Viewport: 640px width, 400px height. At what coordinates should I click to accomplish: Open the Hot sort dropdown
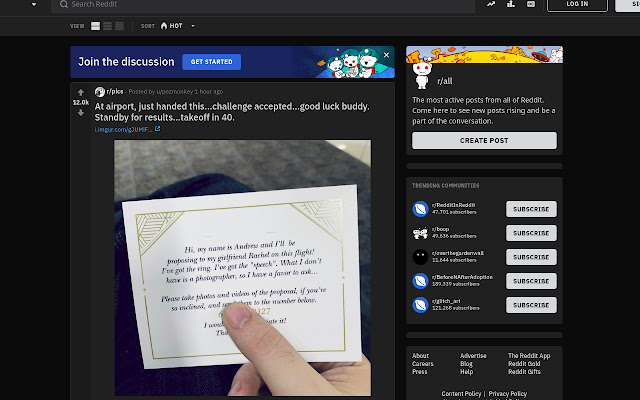178,26
